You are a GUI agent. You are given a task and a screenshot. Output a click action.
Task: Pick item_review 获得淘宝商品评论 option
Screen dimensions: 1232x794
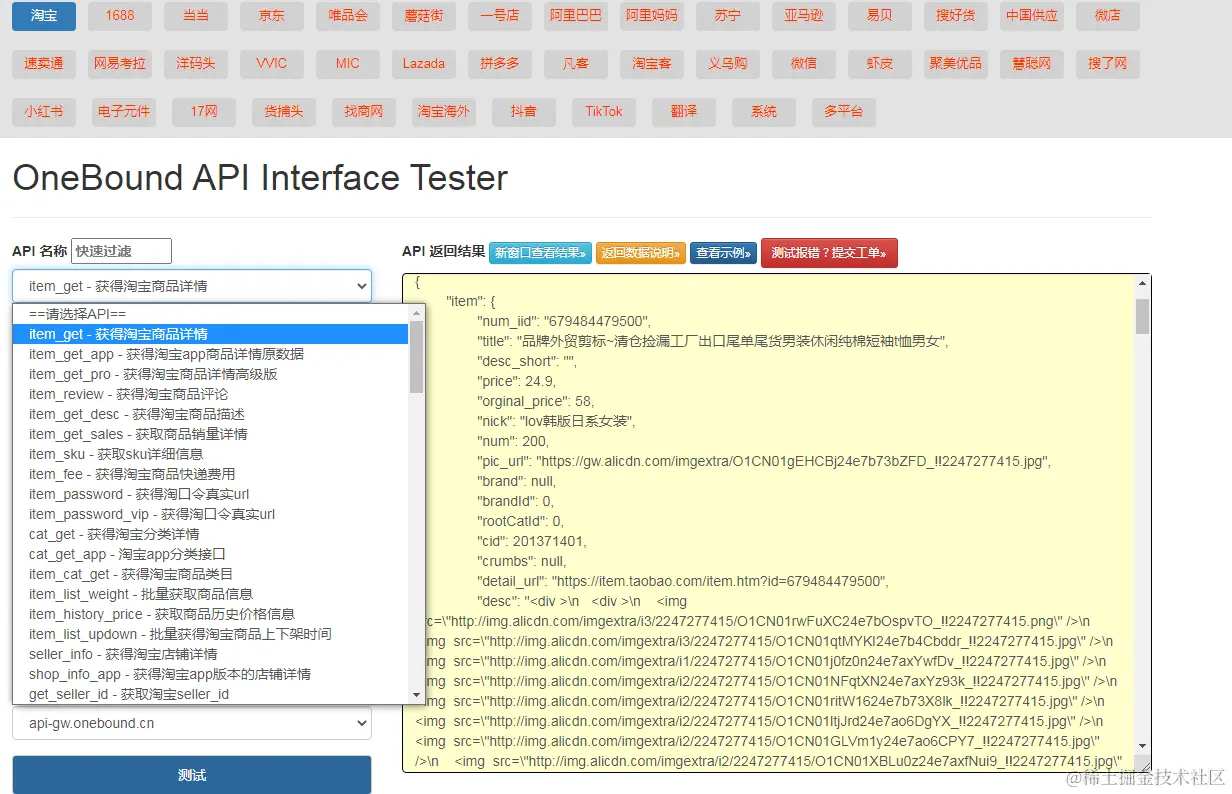pos(211,394)
